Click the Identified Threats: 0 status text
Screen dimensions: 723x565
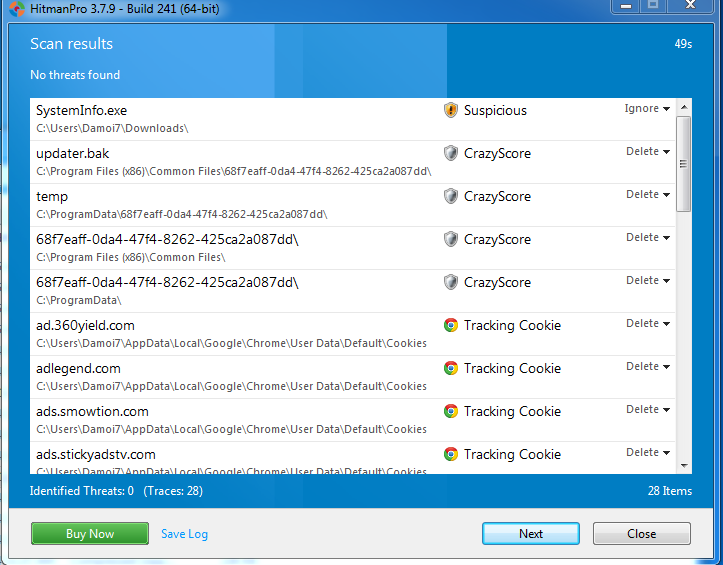(82, 491)
